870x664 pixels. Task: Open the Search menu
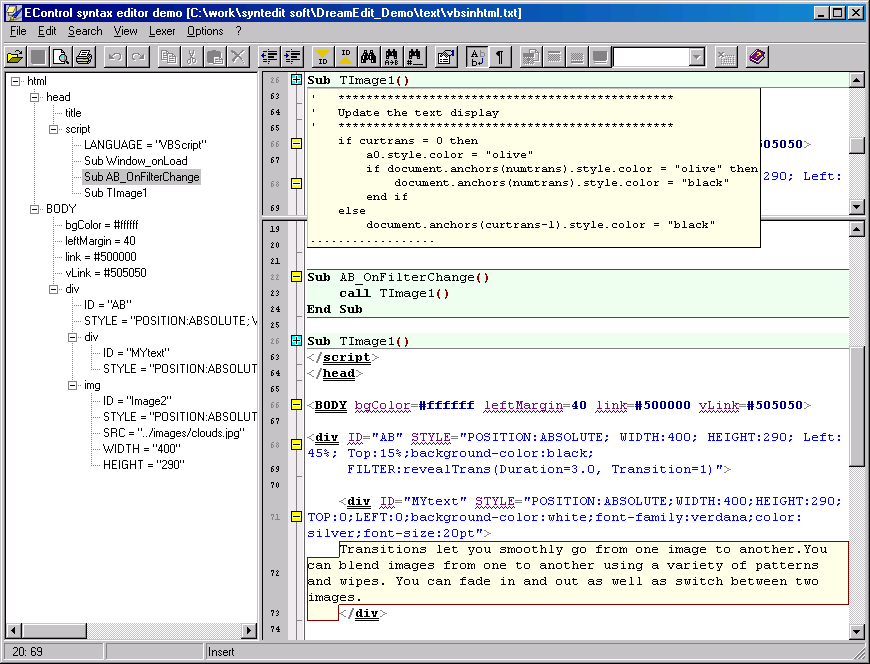click(x=85, y=31)
